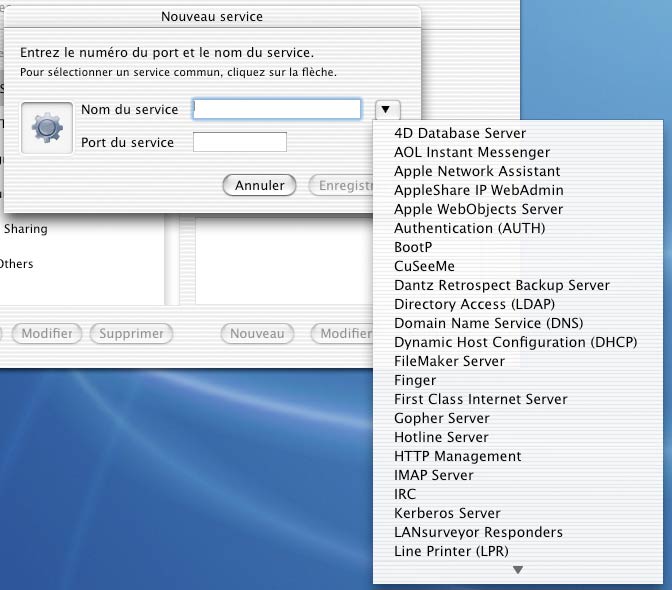This screenshot has height=590, width=672.
Task: Click the Nom du service field
Action: (x=277, y=109)
